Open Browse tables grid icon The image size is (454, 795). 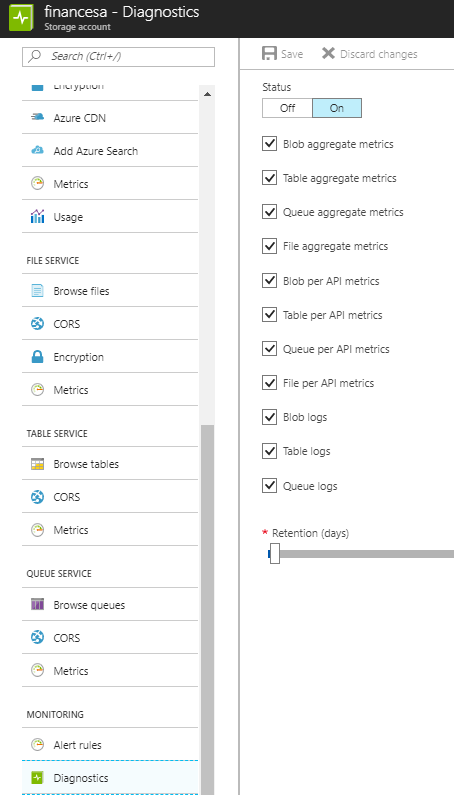[38, 464]
